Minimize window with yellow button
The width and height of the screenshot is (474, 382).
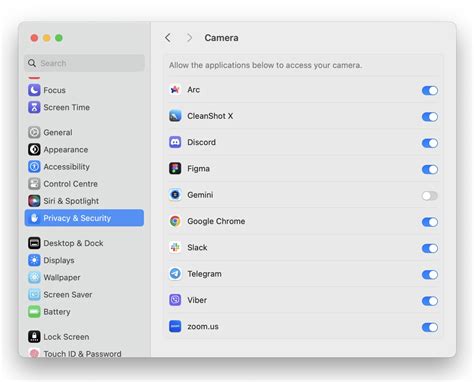pos(47,38)
